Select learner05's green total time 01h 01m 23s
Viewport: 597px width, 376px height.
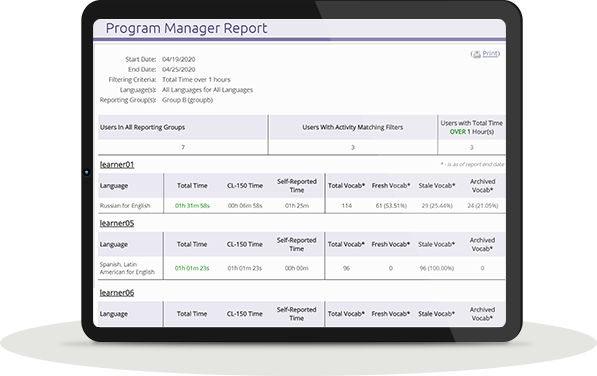192,268
